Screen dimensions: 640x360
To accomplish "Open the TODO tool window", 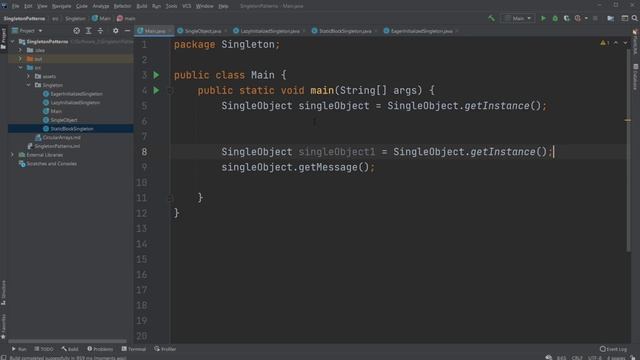I will (x=44, y=349).
